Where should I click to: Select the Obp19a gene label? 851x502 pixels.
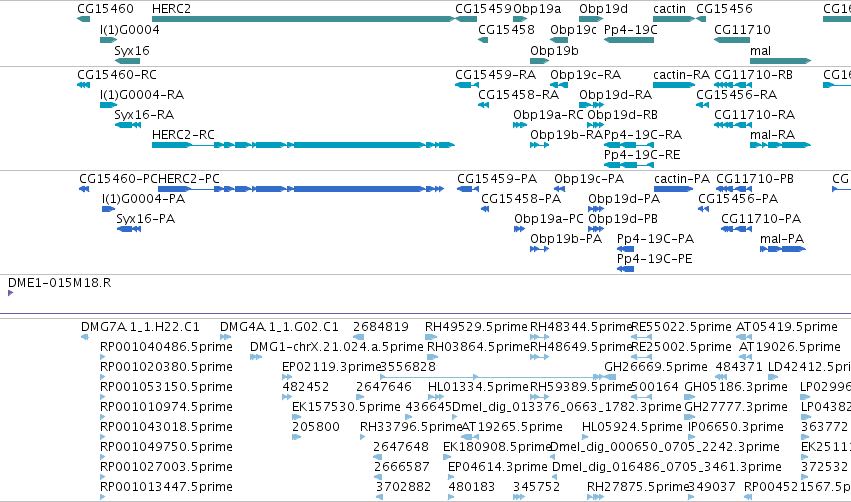tap(537, 9)
